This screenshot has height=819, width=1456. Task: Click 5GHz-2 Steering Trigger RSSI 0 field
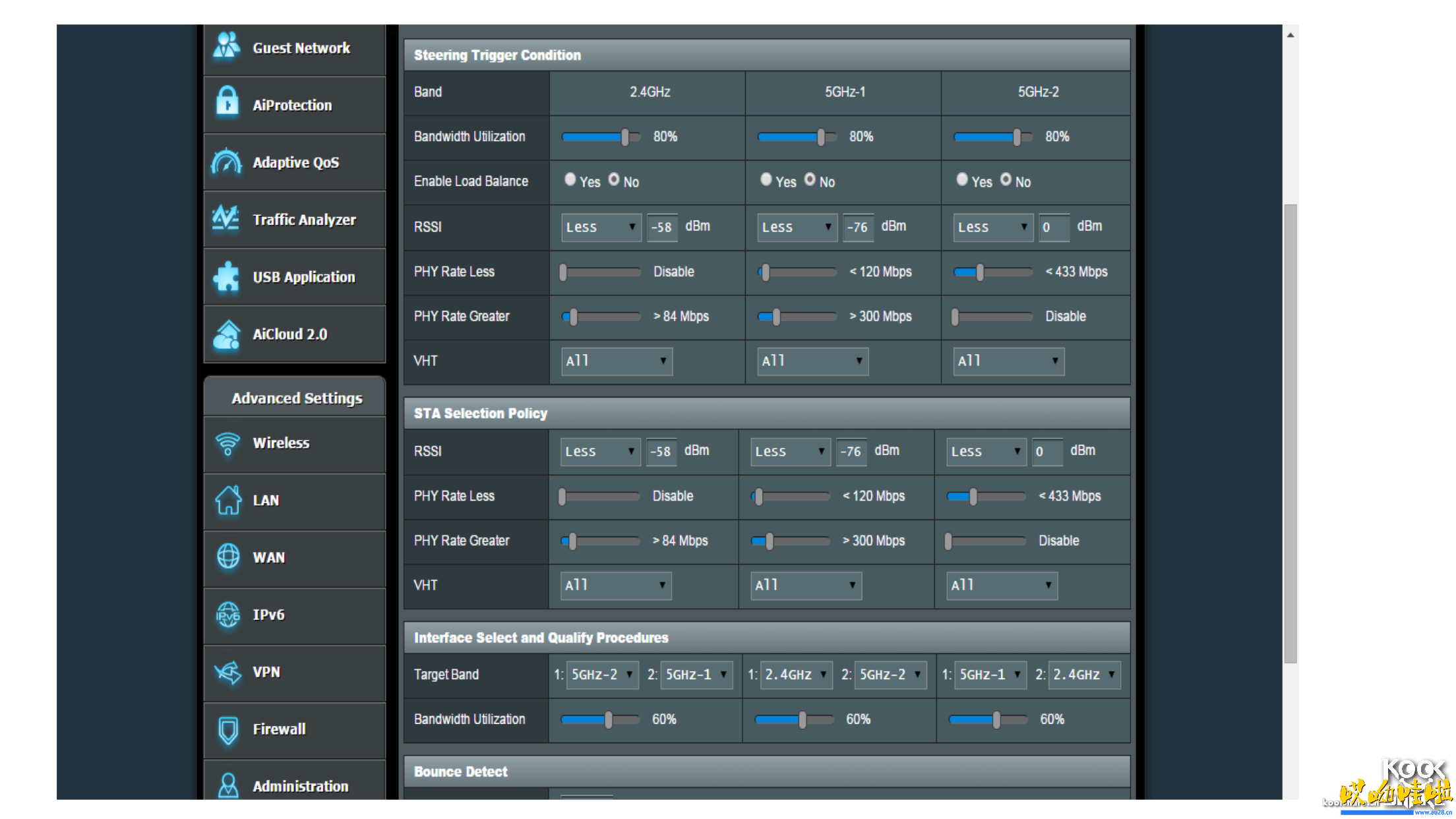[x=1054, y=227]
